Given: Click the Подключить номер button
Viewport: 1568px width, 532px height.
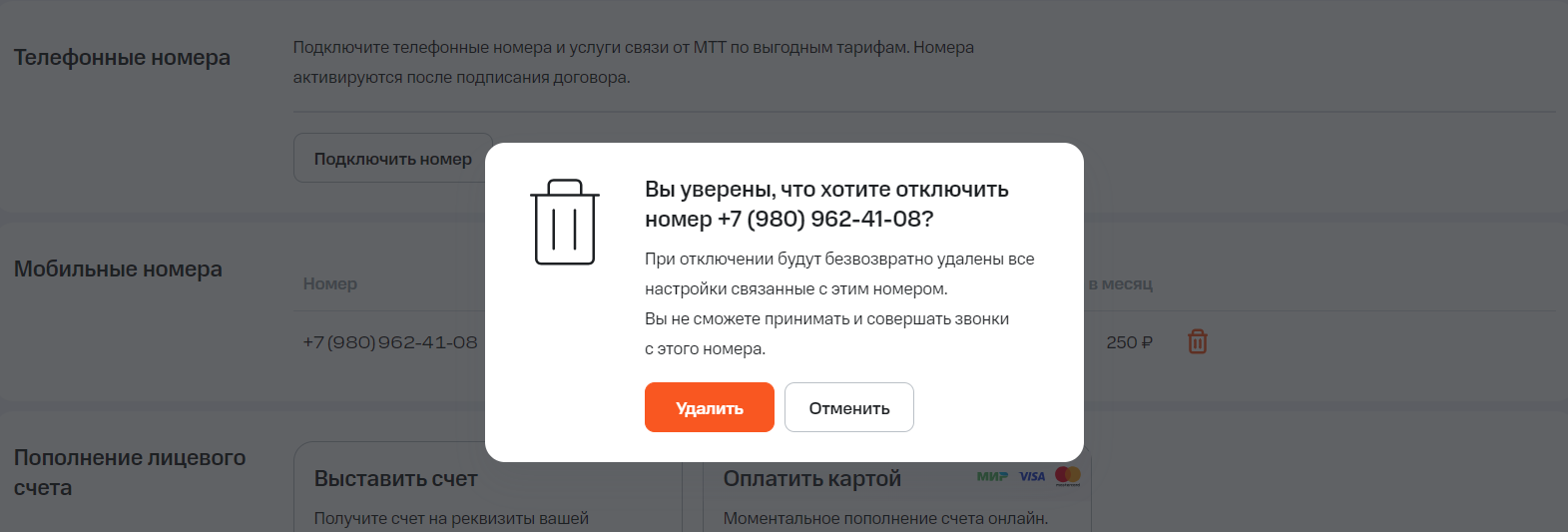Looking at the screenshot, I should 392,159.
